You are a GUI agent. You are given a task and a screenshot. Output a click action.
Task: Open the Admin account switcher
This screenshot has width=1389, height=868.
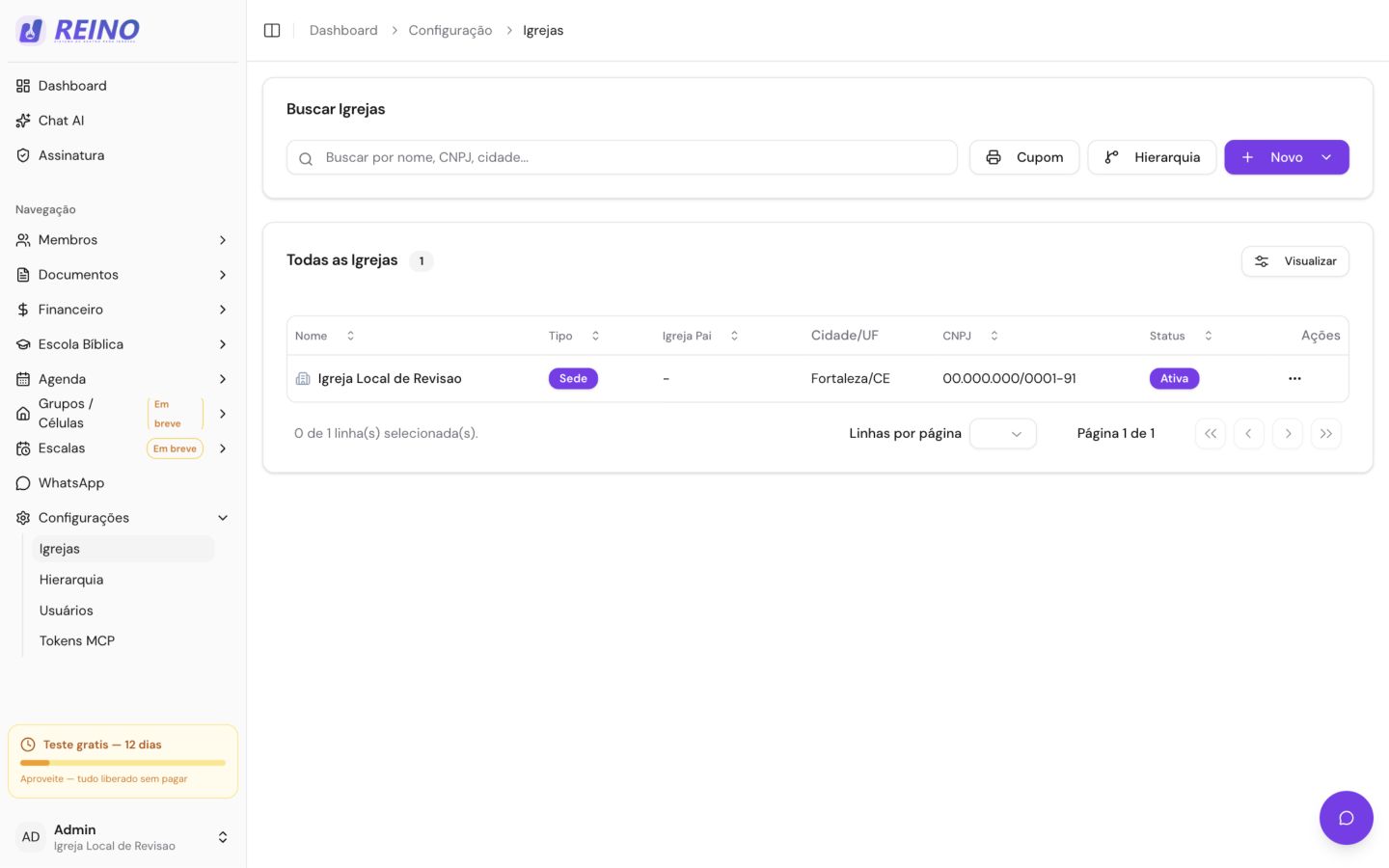click(123, 837)
